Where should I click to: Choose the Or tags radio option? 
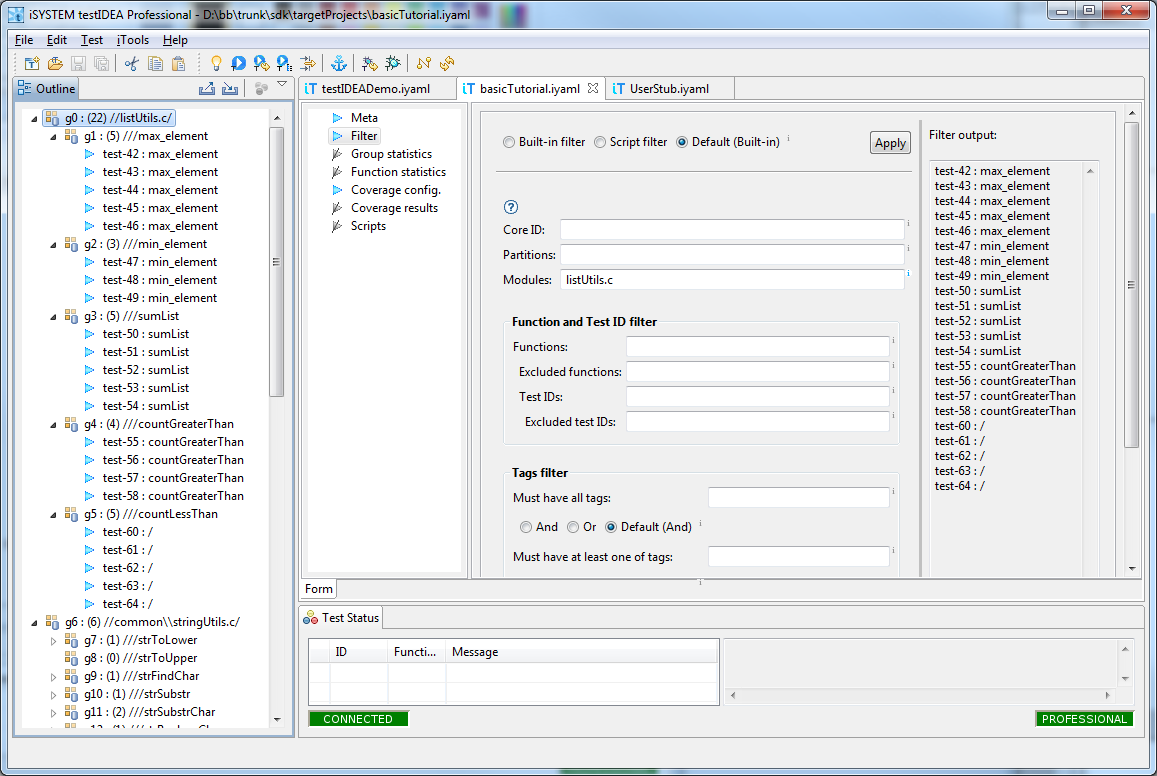tap(573, 527)
